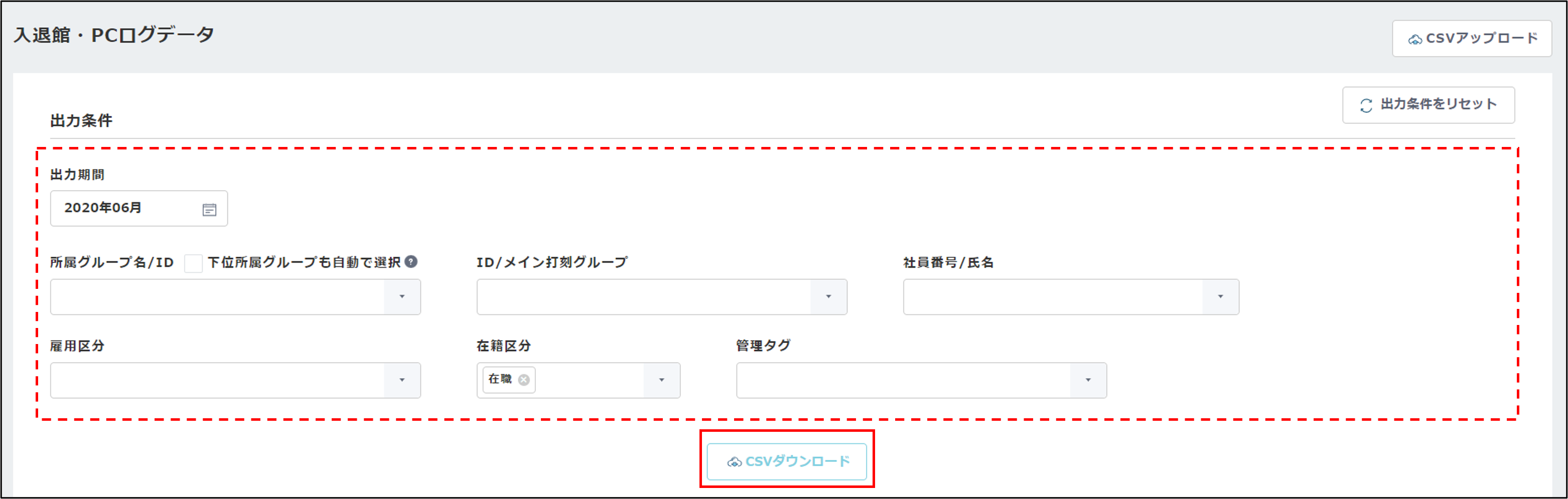Screen dimensions: 1568x499
Task: Expand the 雇用区分 dropdown arrow
Action: (402, 380)
